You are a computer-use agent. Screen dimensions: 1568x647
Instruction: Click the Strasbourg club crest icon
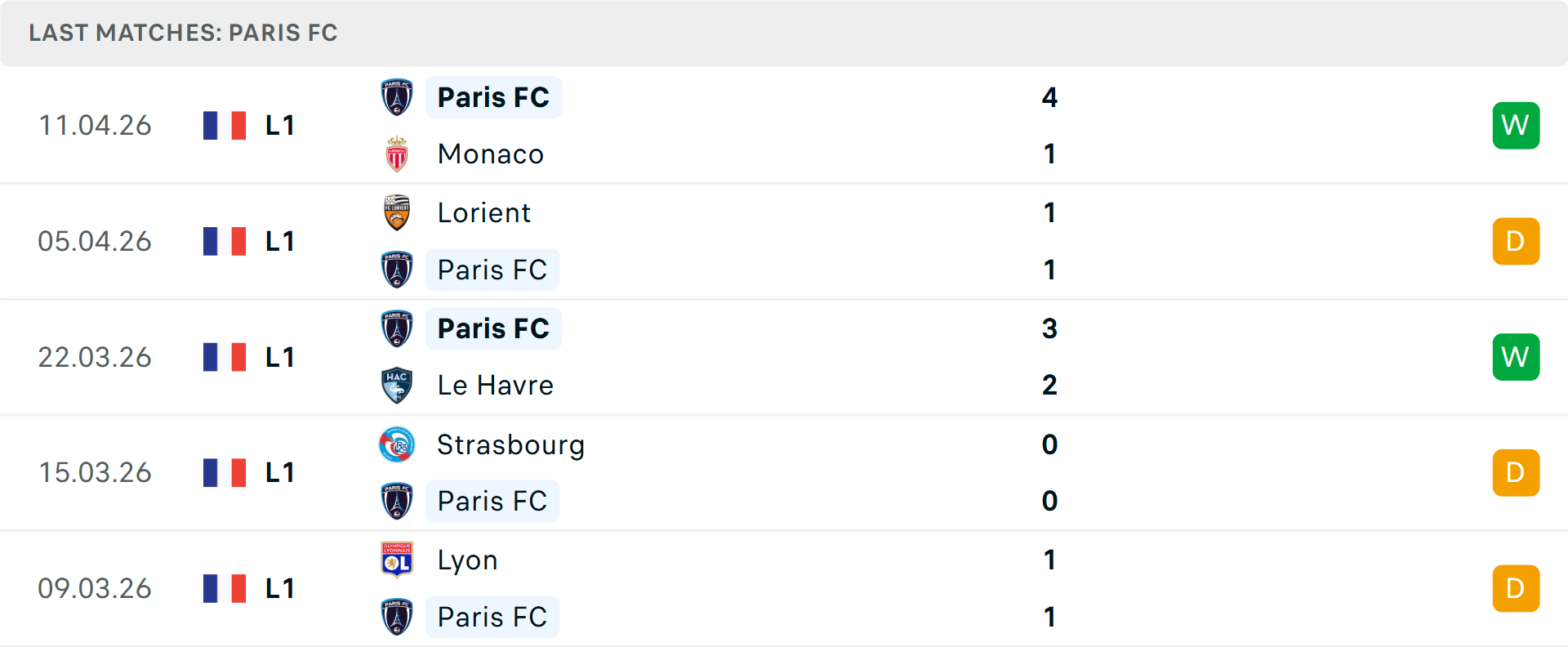(x=397, y=444)
